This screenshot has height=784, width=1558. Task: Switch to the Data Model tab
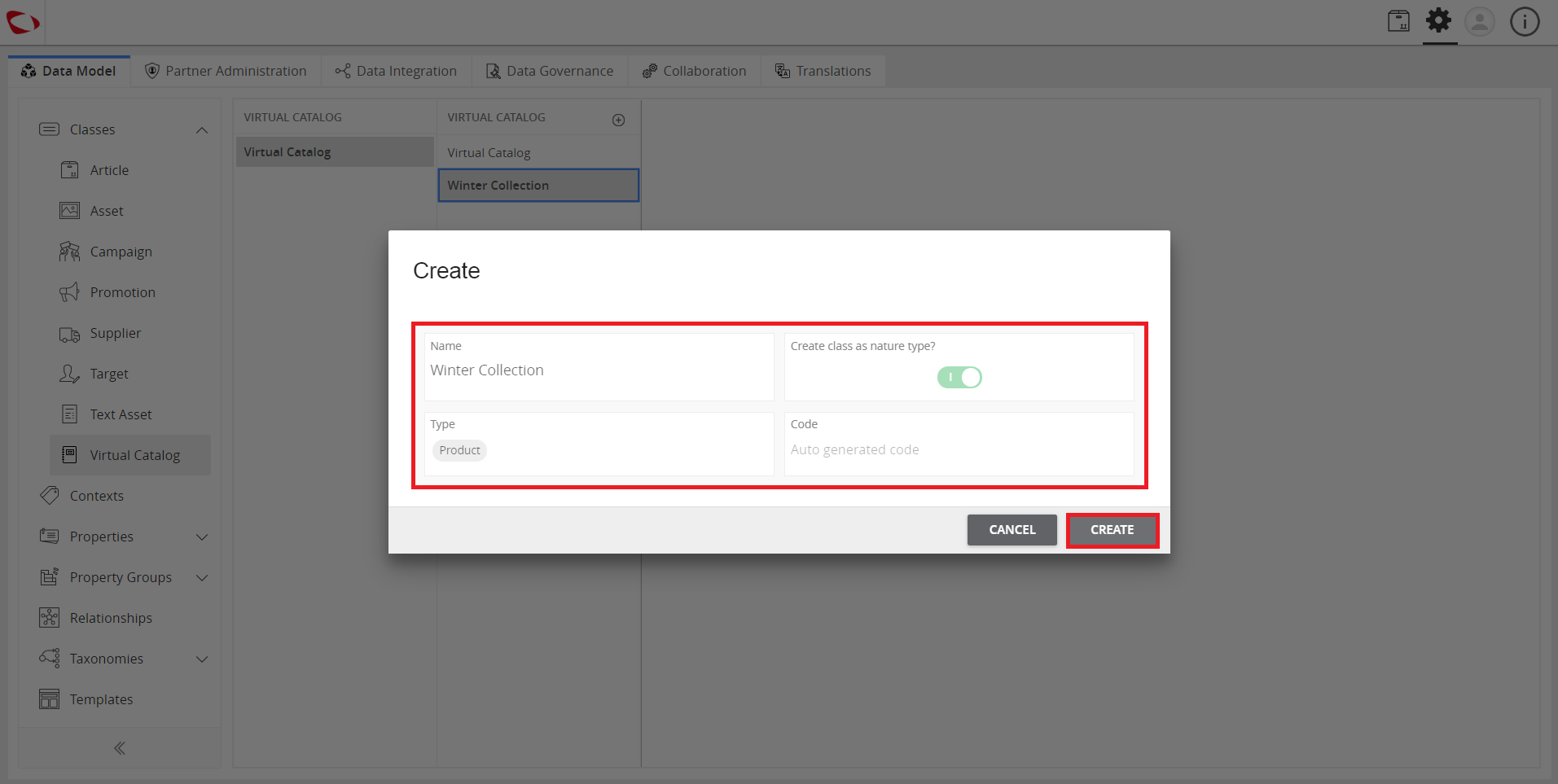coord(69,71)
